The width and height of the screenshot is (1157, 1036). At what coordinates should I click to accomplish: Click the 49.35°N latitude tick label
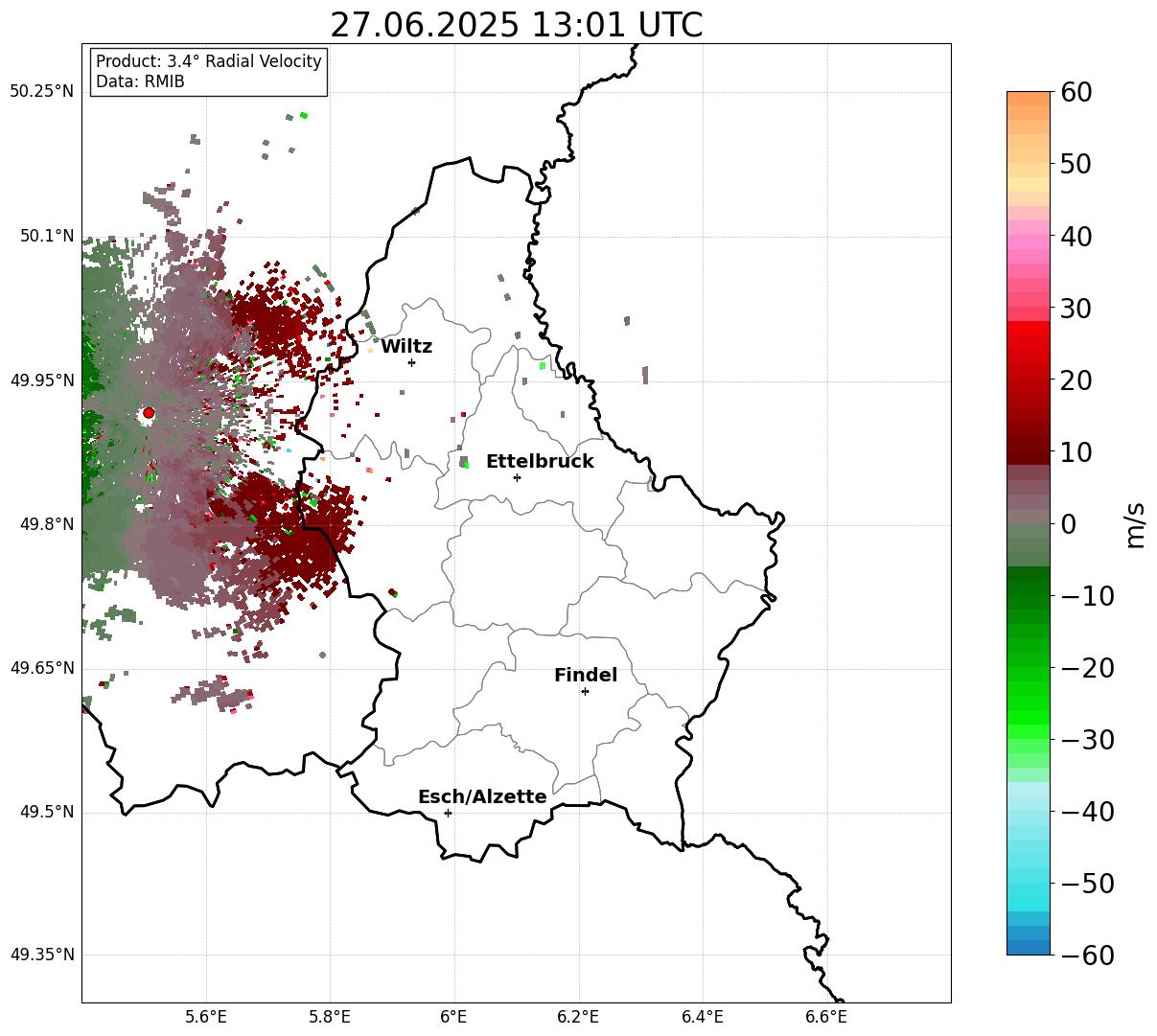(42, 955)
